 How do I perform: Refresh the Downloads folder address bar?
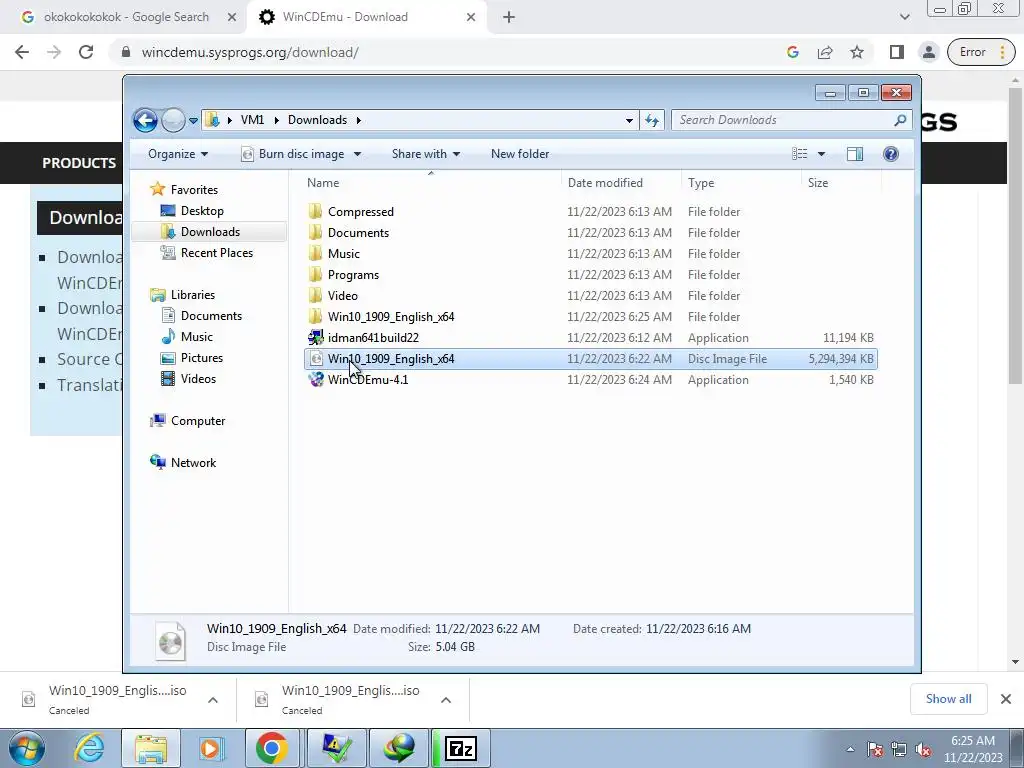[x=652, y=120]
